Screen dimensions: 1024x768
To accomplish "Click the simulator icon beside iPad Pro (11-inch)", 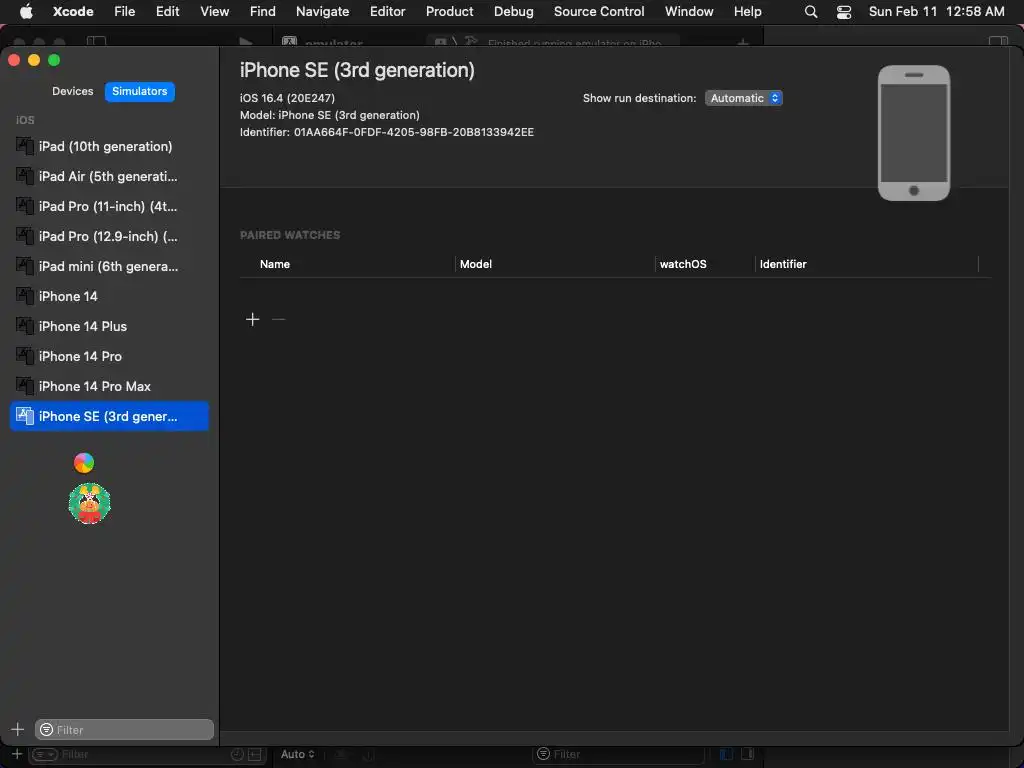I will [25, 206].
